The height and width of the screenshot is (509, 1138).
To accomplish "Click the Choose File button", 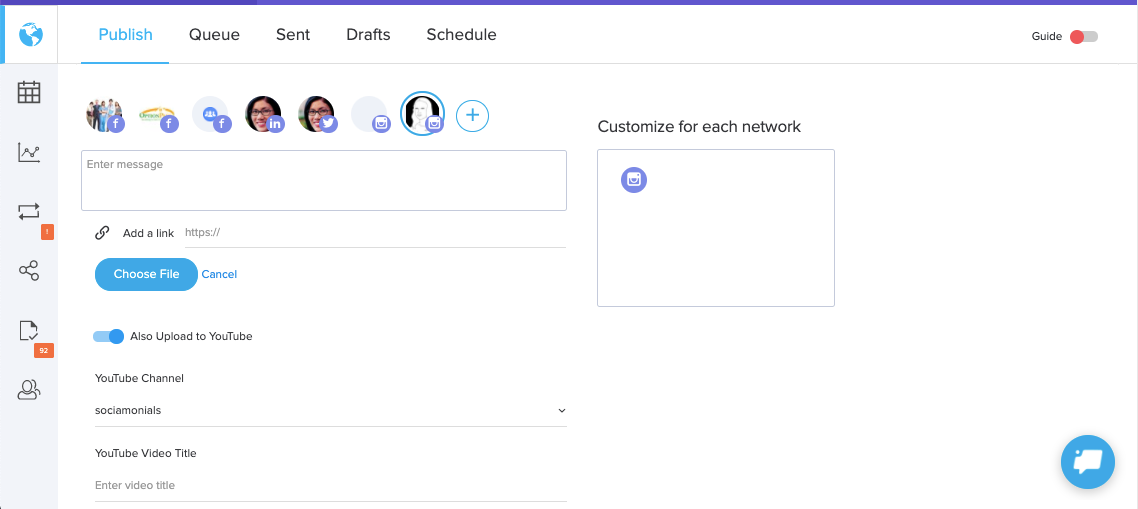I will coord(146,274).
